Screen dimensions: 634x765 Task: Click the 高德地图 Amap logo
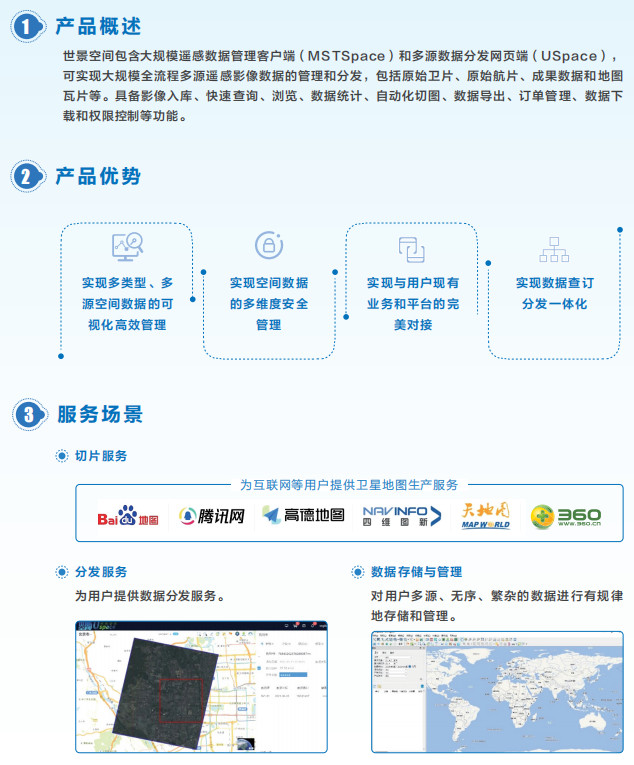coord(304,515)
